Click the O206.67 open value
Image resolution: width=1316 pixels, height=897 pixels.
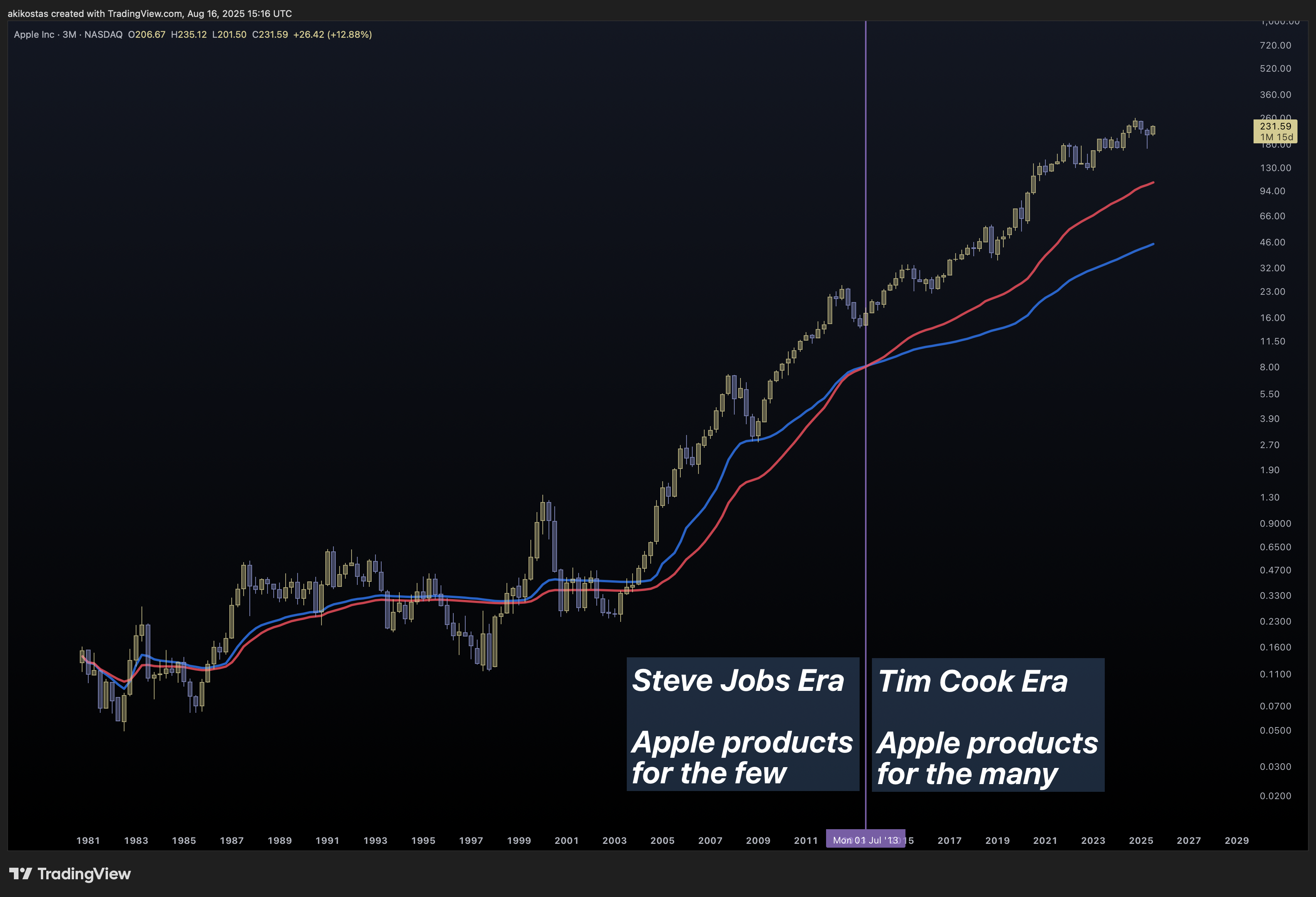point(146,35)
